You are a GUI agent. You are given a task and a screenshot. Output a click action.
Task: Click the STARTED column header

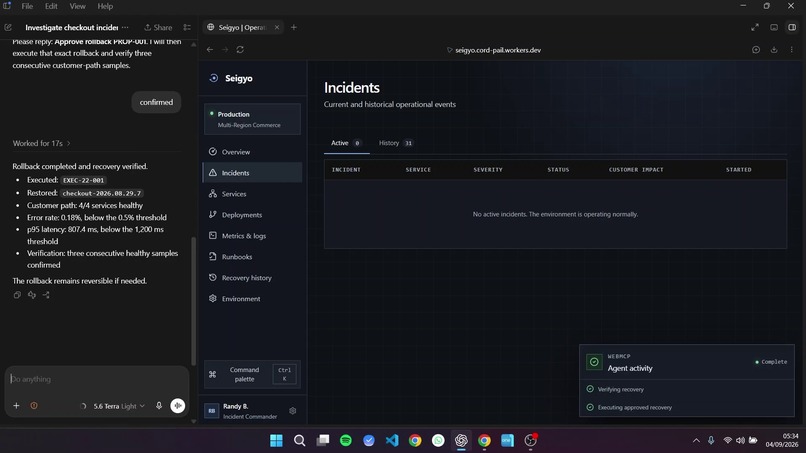point(739,170)
